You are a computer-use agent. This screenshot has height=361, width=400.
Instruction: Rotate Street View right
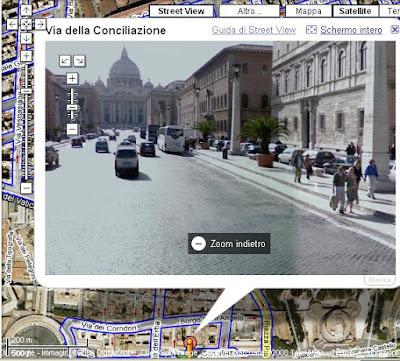[79, 61]
